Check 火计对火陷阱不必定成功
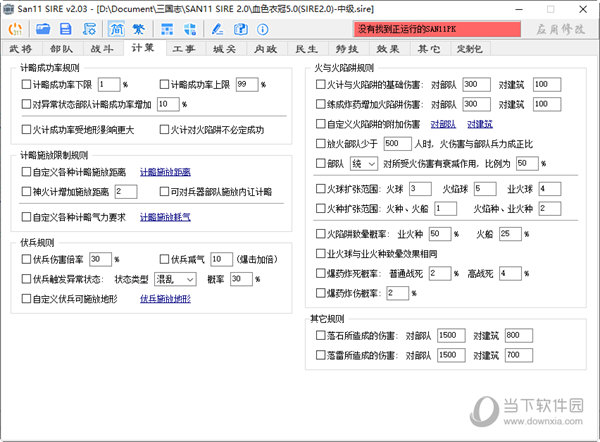Screen dimensions: 600x442 tap(164, 129)
